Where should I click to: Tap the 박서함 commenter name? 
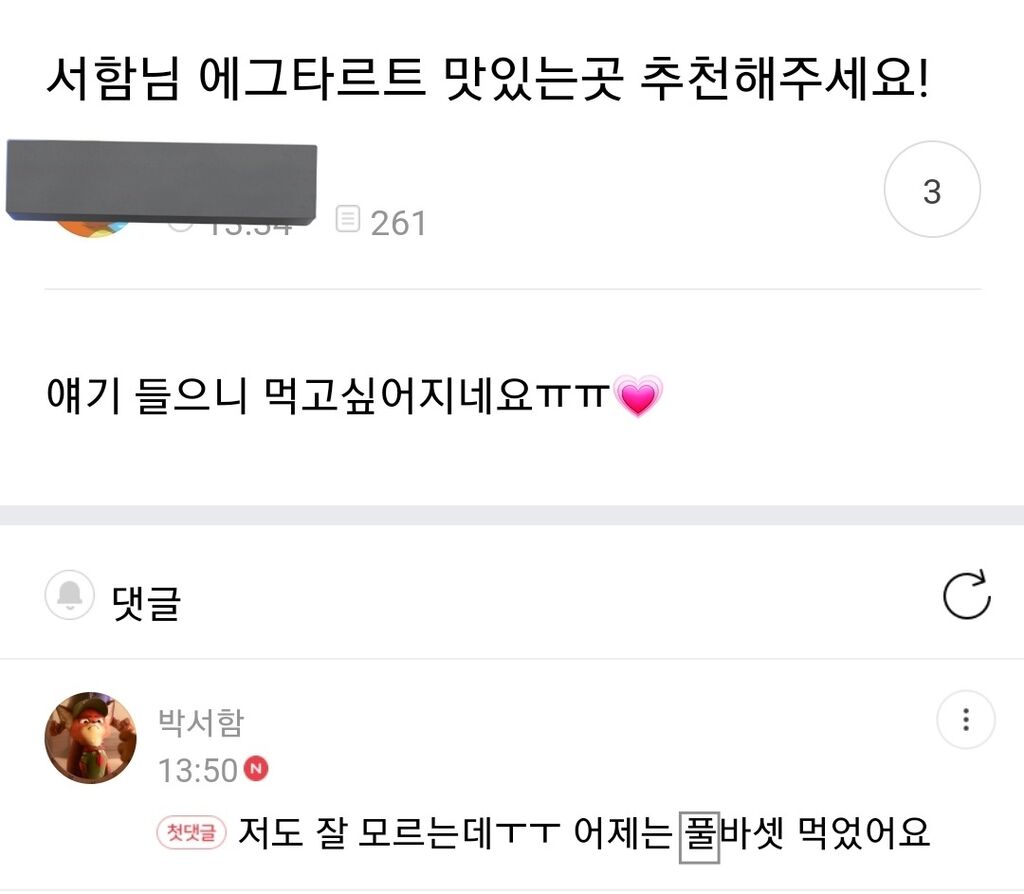tap(201, 722)
